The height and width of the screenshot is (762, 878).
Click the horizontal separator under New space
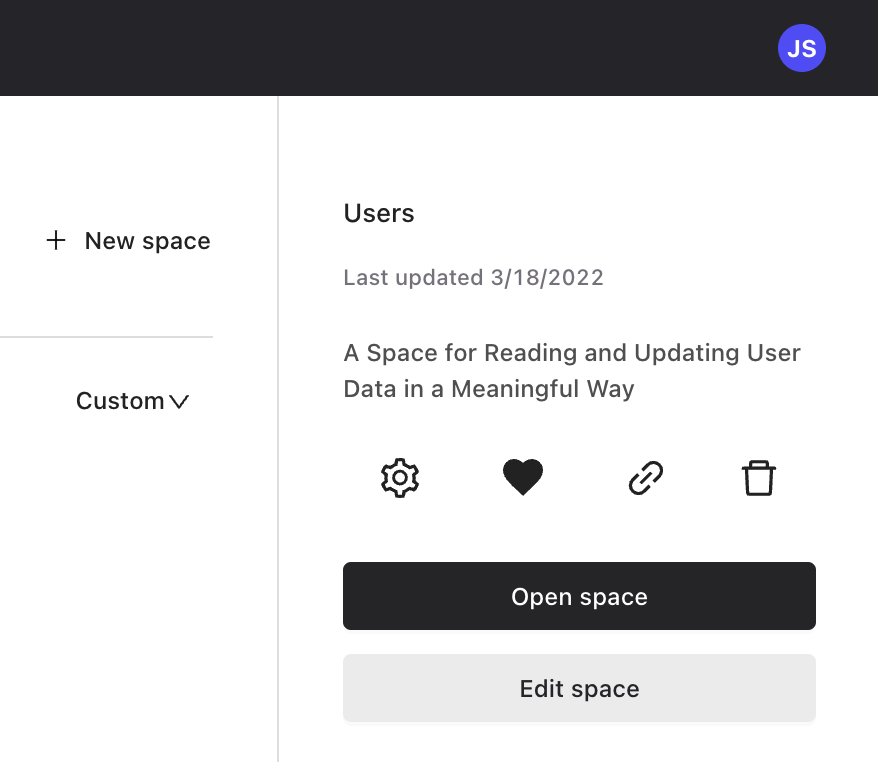coord(106,337)
